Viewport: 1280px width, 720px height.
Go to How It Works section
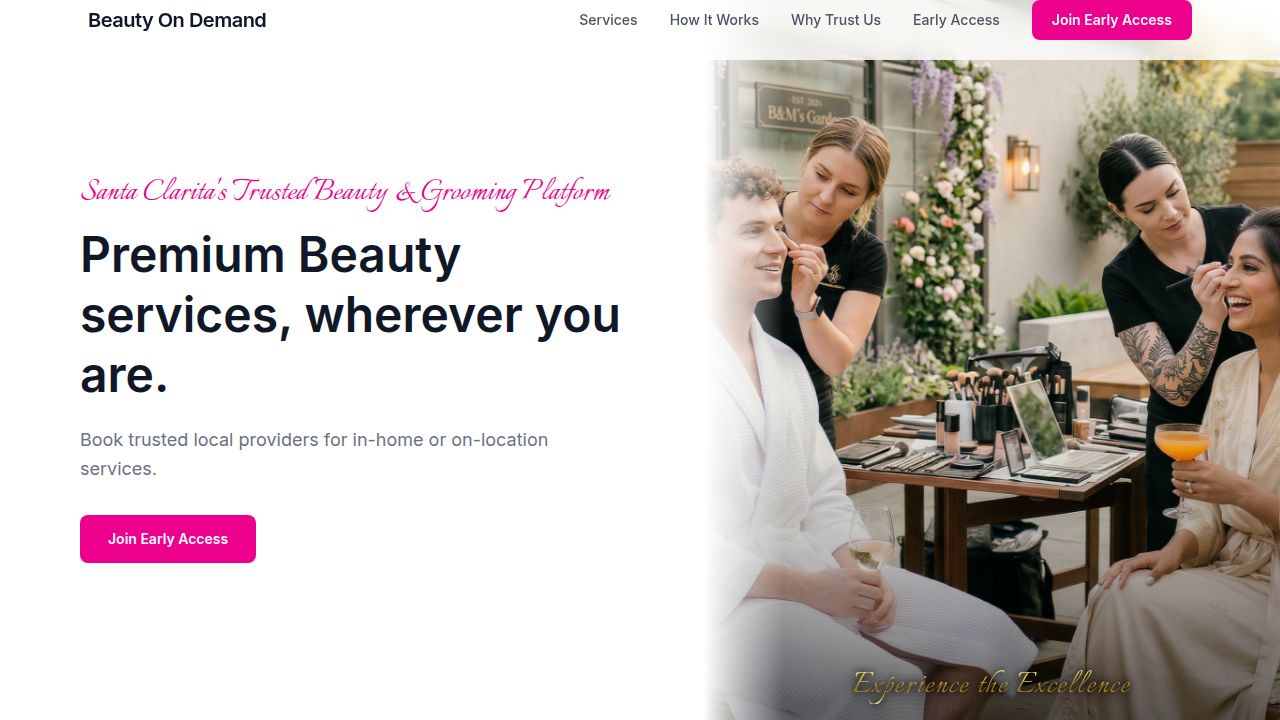[714, 20]
